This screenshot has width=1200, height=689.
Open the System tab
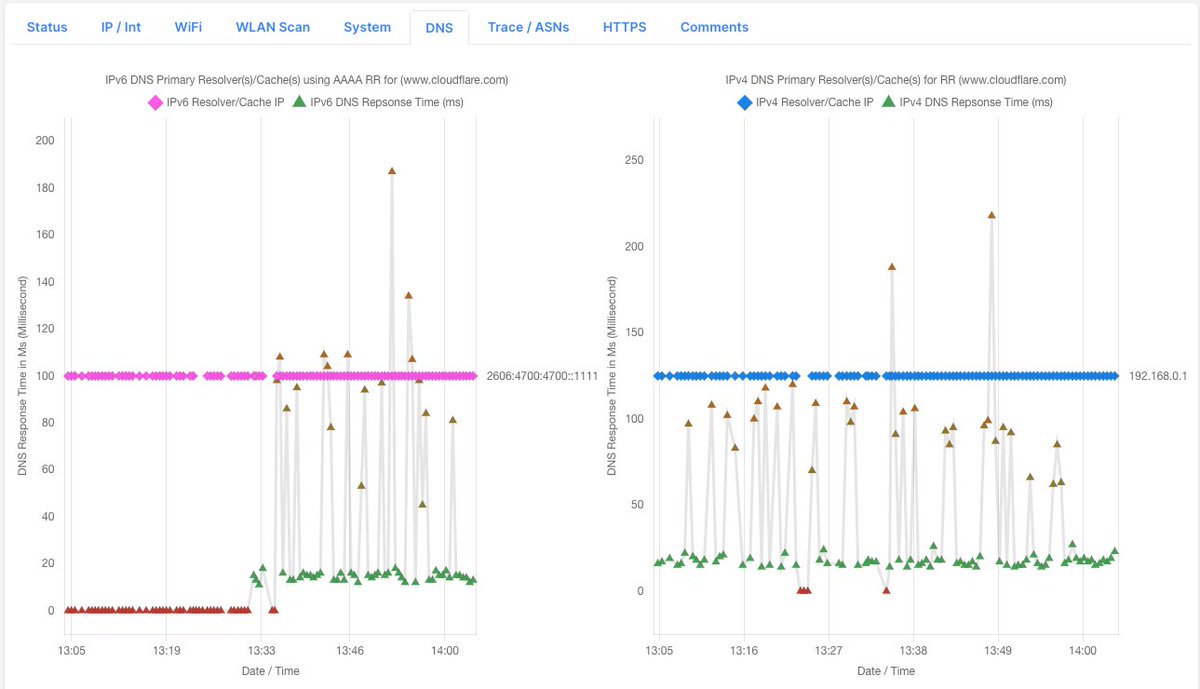[367, 27]
